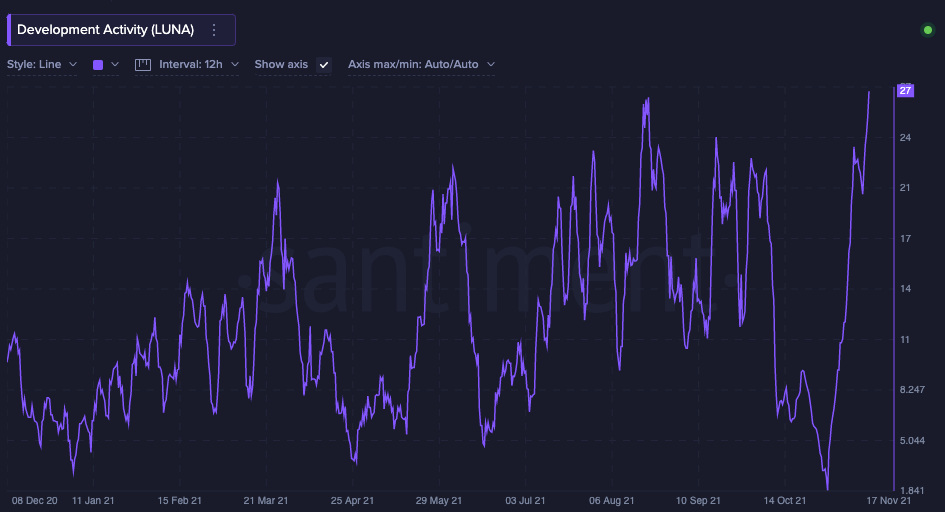
Task: Click the 08 Dec 20 date label
Action: [34, 500]
